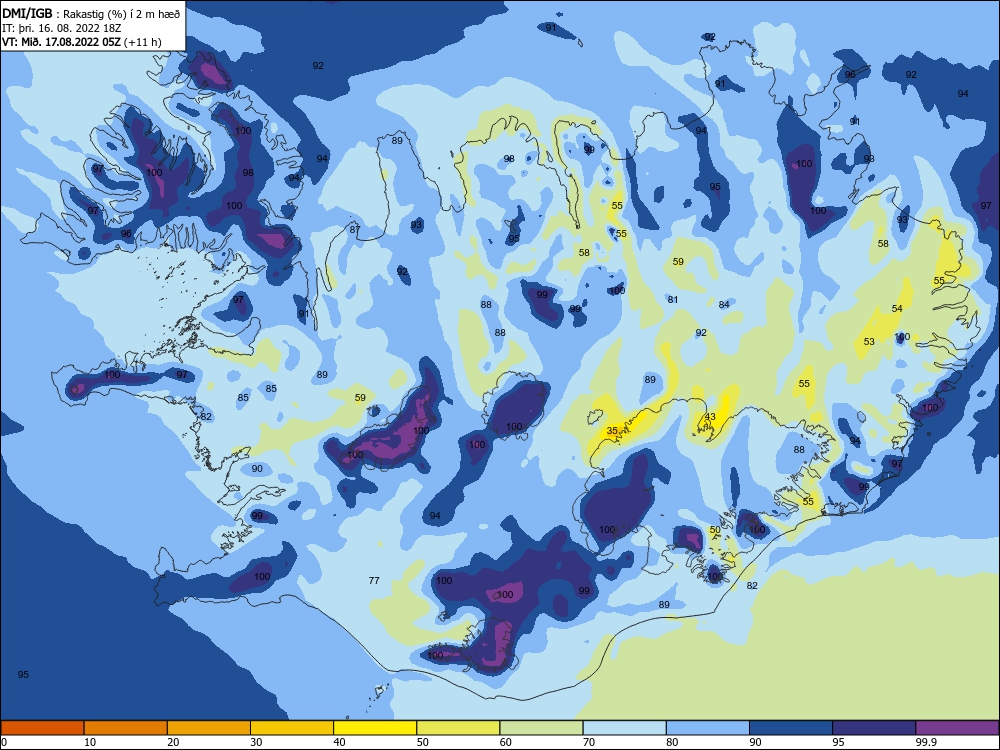Click the legend label '70'
This screenshot has width=1000, height=750.
pos(589,742)
